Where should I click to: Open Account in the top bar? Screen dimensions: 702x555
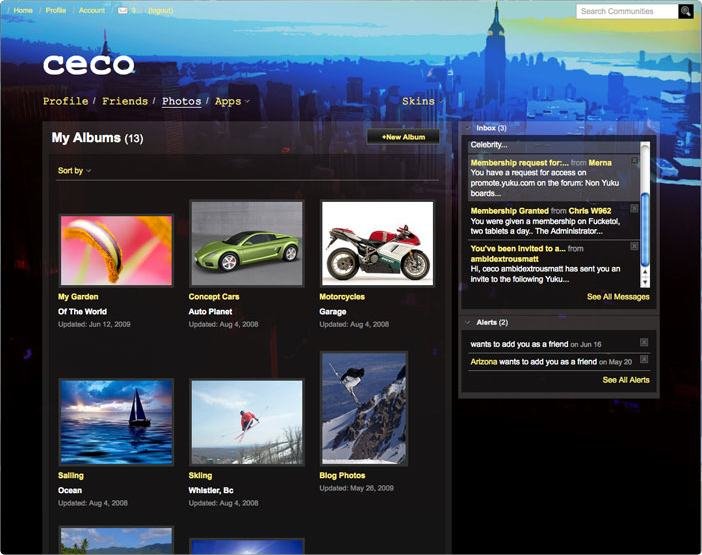point(92,10)
